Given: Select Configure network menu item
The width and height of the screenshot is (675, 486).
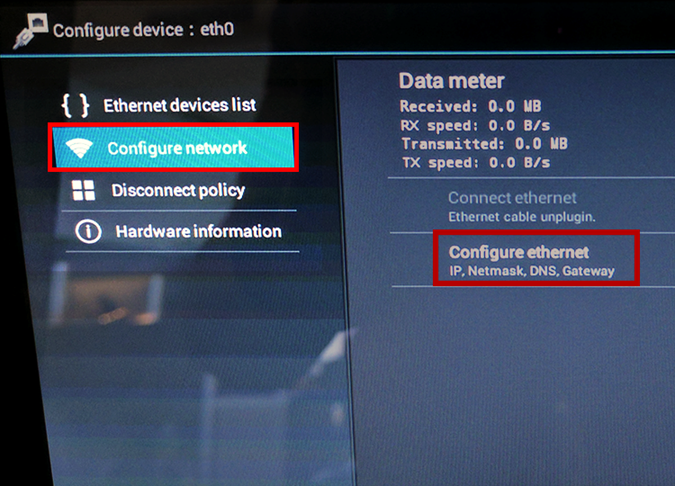Looking at the screenshot, I should coord(173,148).
